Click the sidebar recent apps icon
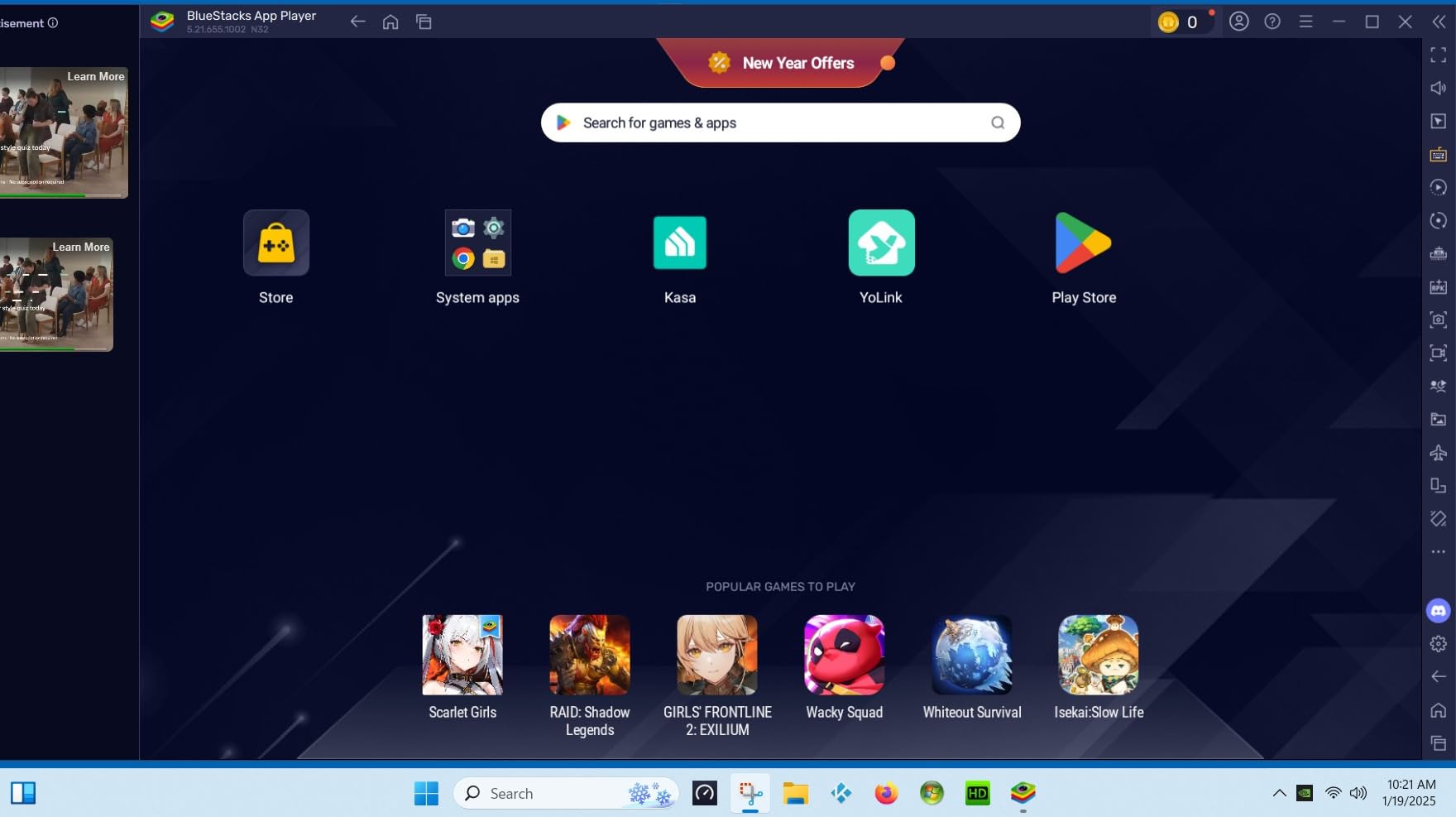This screenshot has width=1456, height=817. point(1439,743)
